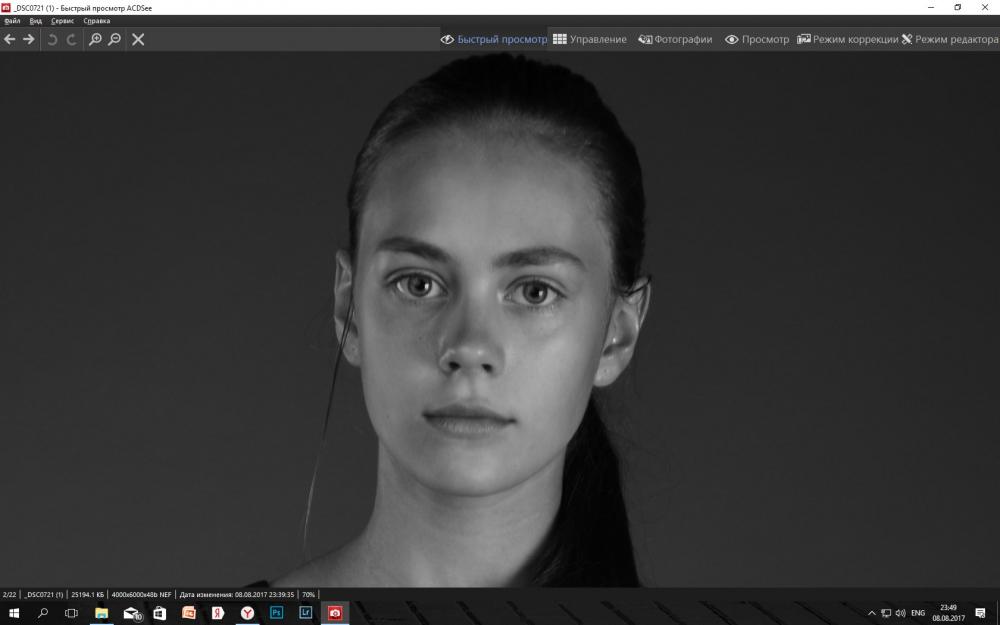Show hidden system tray icons
Viewport: 1000px width, 625px height.
pos(872,614)
